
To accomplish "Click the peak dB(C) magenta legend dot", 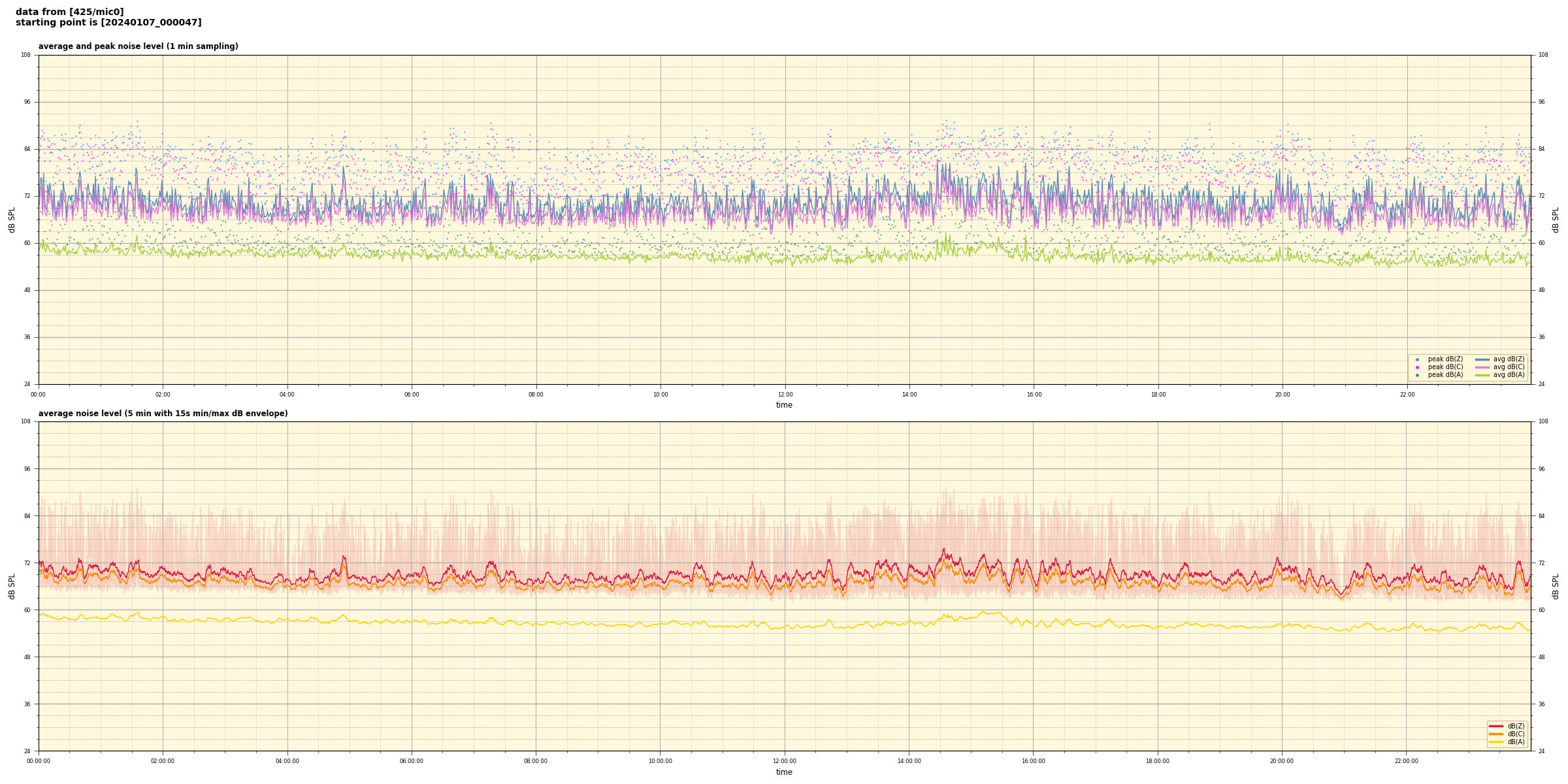I will tap(1417, 367).
